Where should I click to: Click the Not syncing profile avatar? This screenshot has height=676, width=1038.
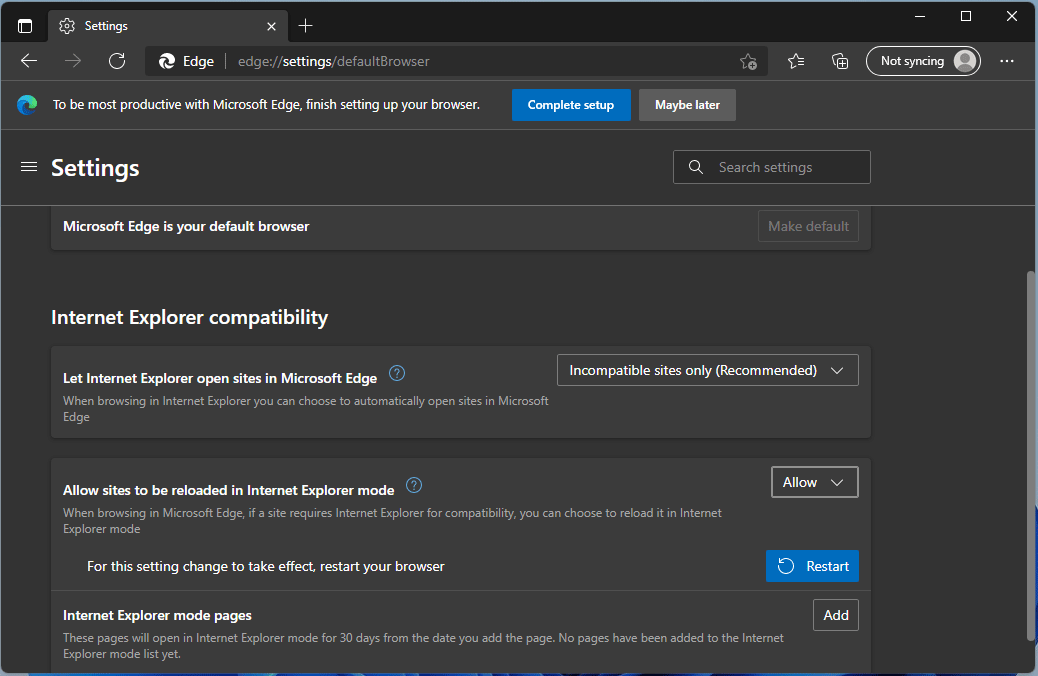(923, 60)
